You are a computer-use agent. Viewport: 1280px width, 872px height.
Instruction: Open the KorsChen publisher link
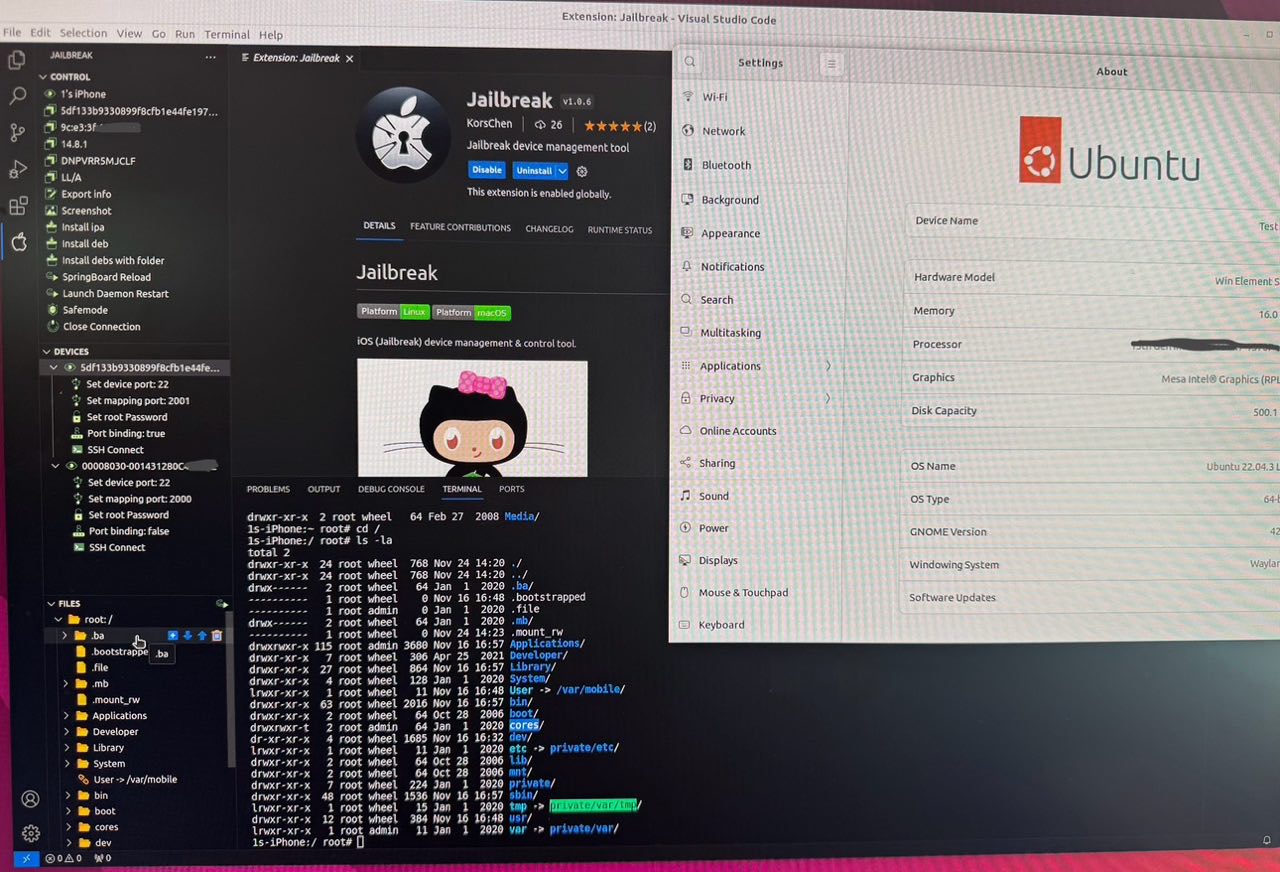[489, 124]
